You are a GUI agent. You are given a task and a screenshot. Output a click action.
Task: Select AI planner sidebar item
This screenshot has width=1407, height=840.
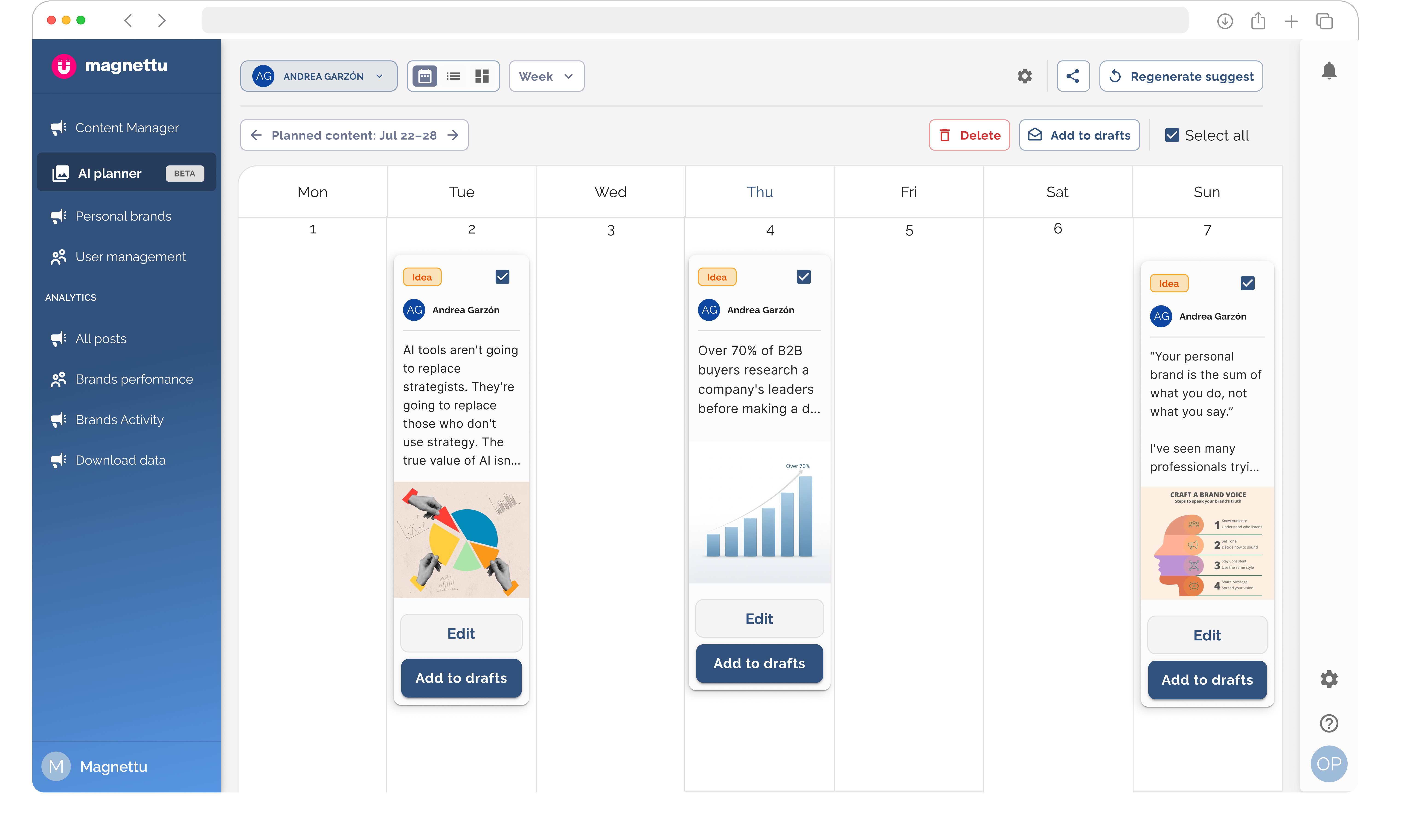click(x=126, y=173)
